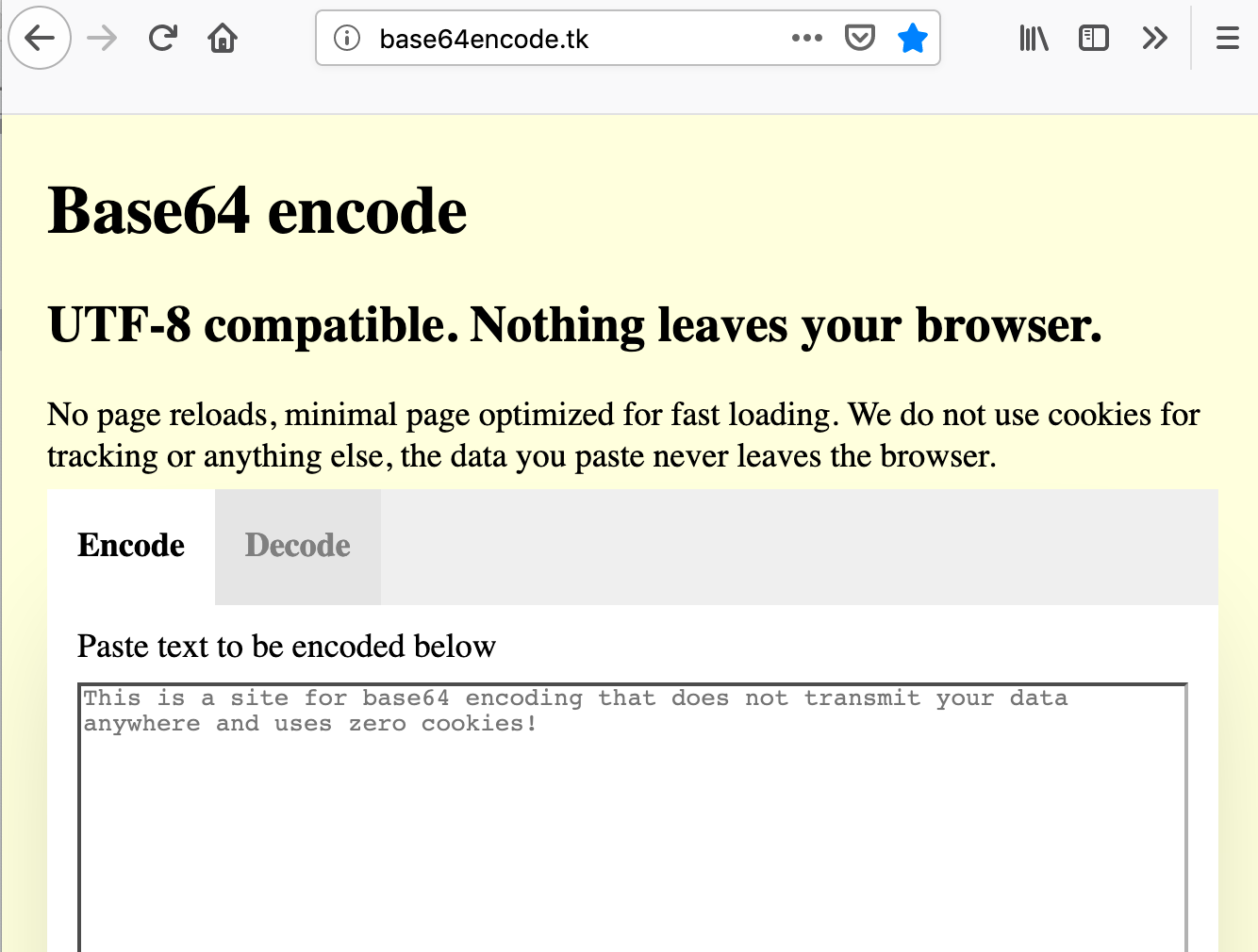Screen dimensions: 1258x952
Task: Switch to the Decode tab
Action: point(297,546)
